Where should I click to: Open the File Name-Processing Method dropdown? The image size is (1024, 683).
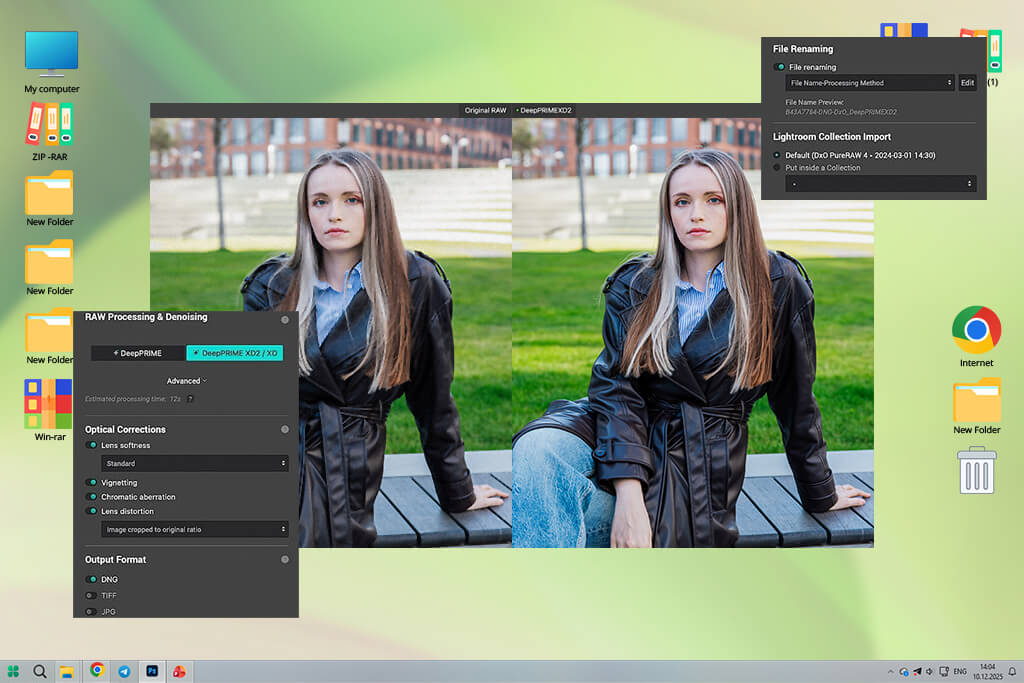[870, 83]
